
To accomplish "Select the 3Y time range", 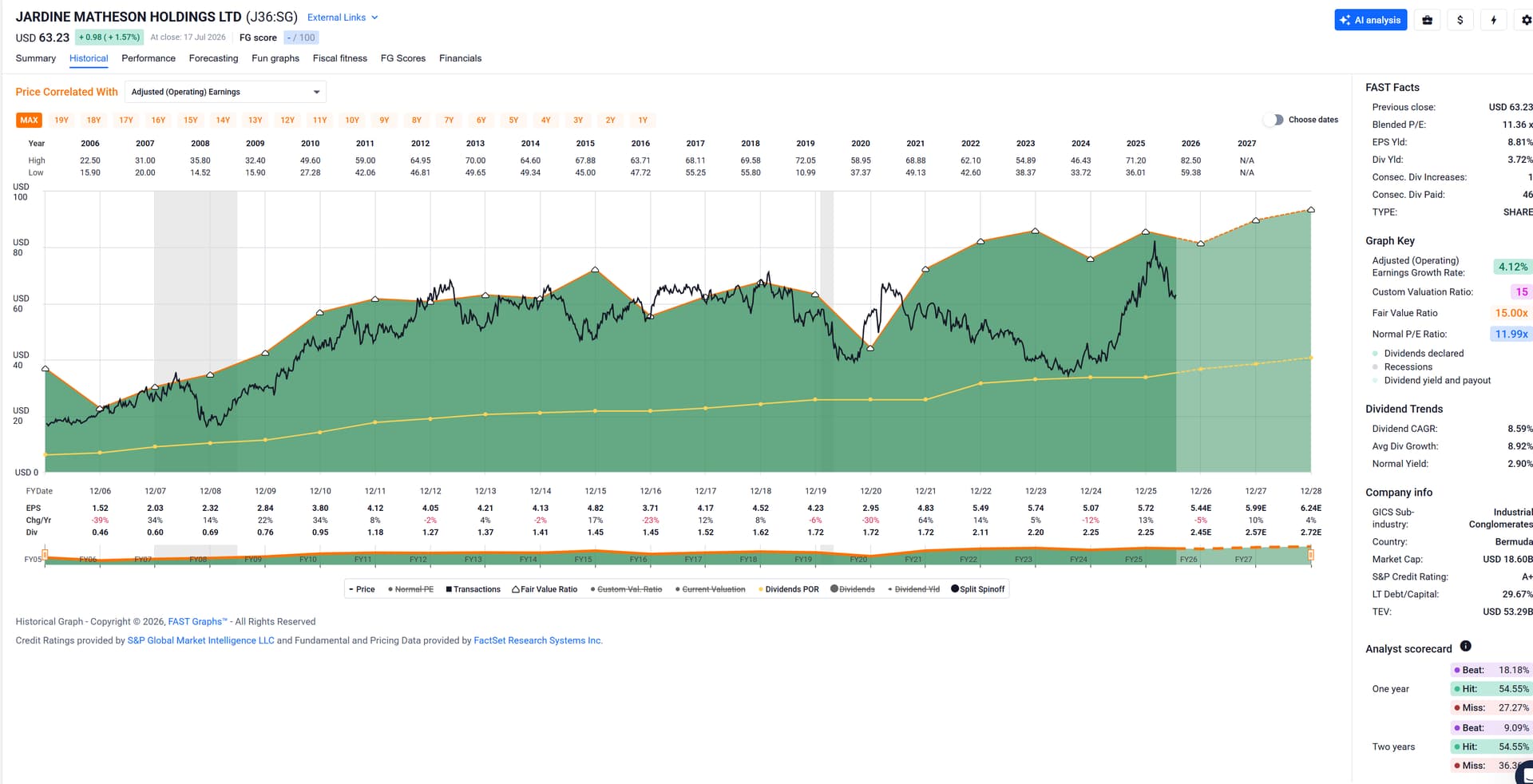I will (x=578, y=121).
